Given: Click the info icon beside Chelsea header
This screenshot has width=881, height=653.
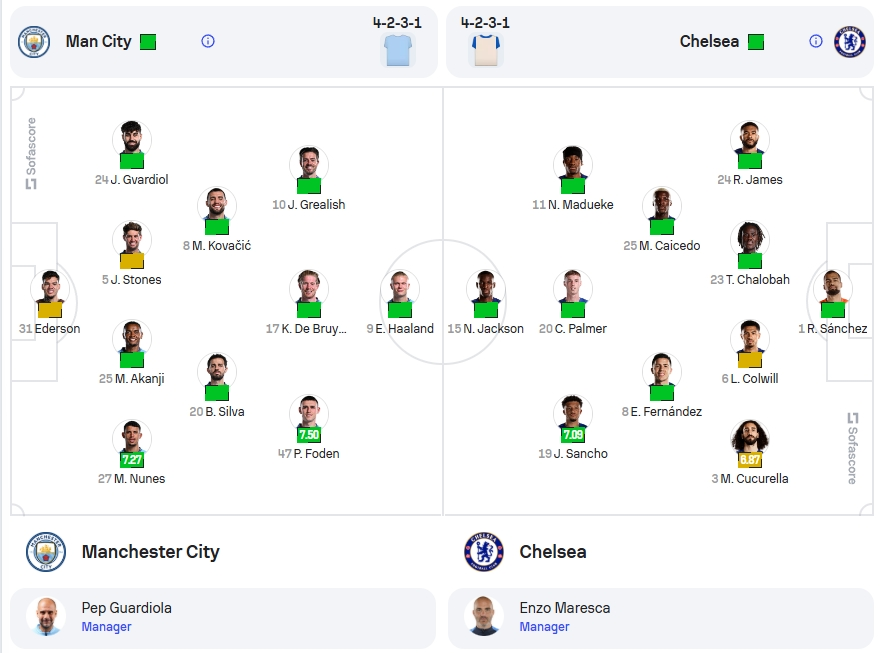Looking at the screenshot, I should tap(816, 41).
